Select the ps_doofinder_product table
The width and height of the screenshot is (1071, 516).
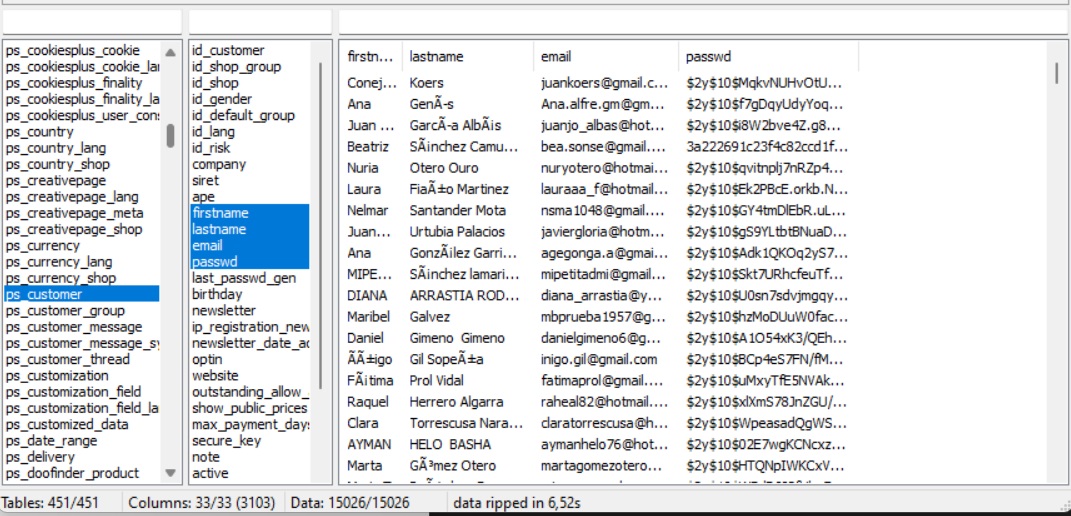(81, 473)
